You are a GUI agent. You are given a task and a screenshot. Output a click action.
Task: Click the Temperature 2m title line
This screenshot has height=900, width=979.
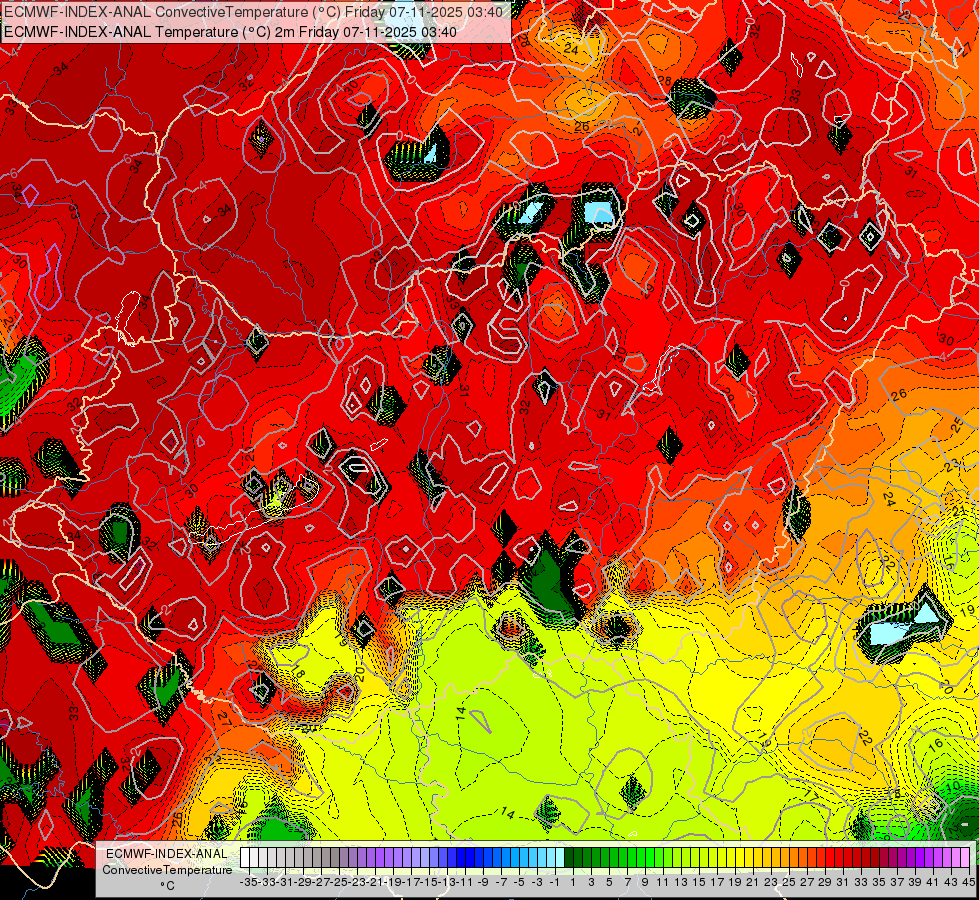coord(230,32)
